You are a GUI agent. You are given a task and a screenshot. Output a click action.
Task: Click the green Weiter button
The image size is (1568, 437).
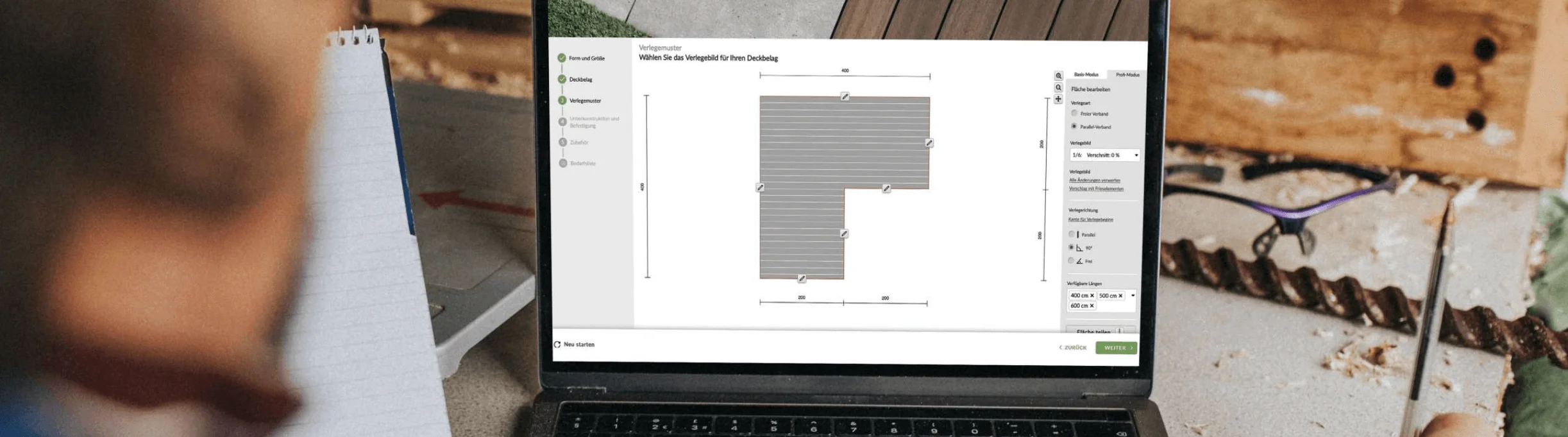point(1117,348)
